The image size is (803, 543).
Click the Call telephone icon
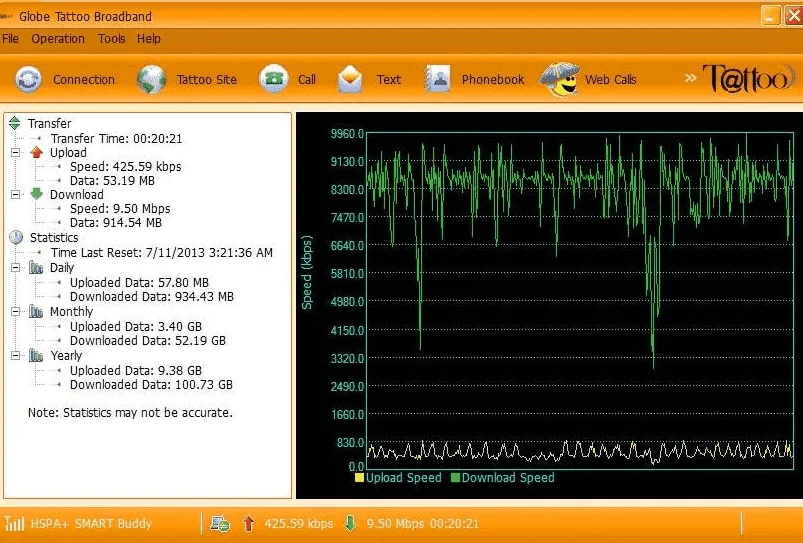point(274,79)
